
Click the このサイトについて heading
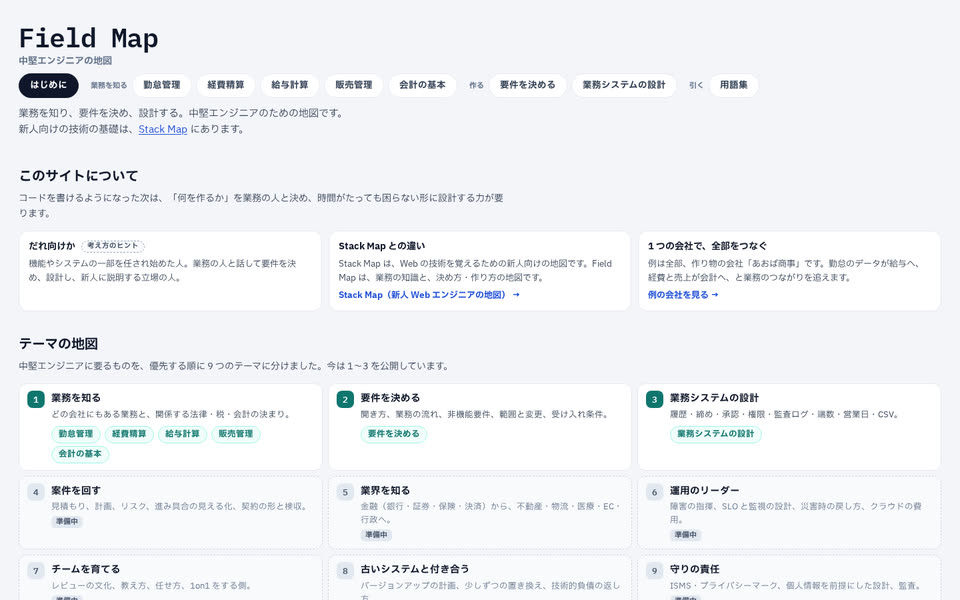tap(79, 176)
